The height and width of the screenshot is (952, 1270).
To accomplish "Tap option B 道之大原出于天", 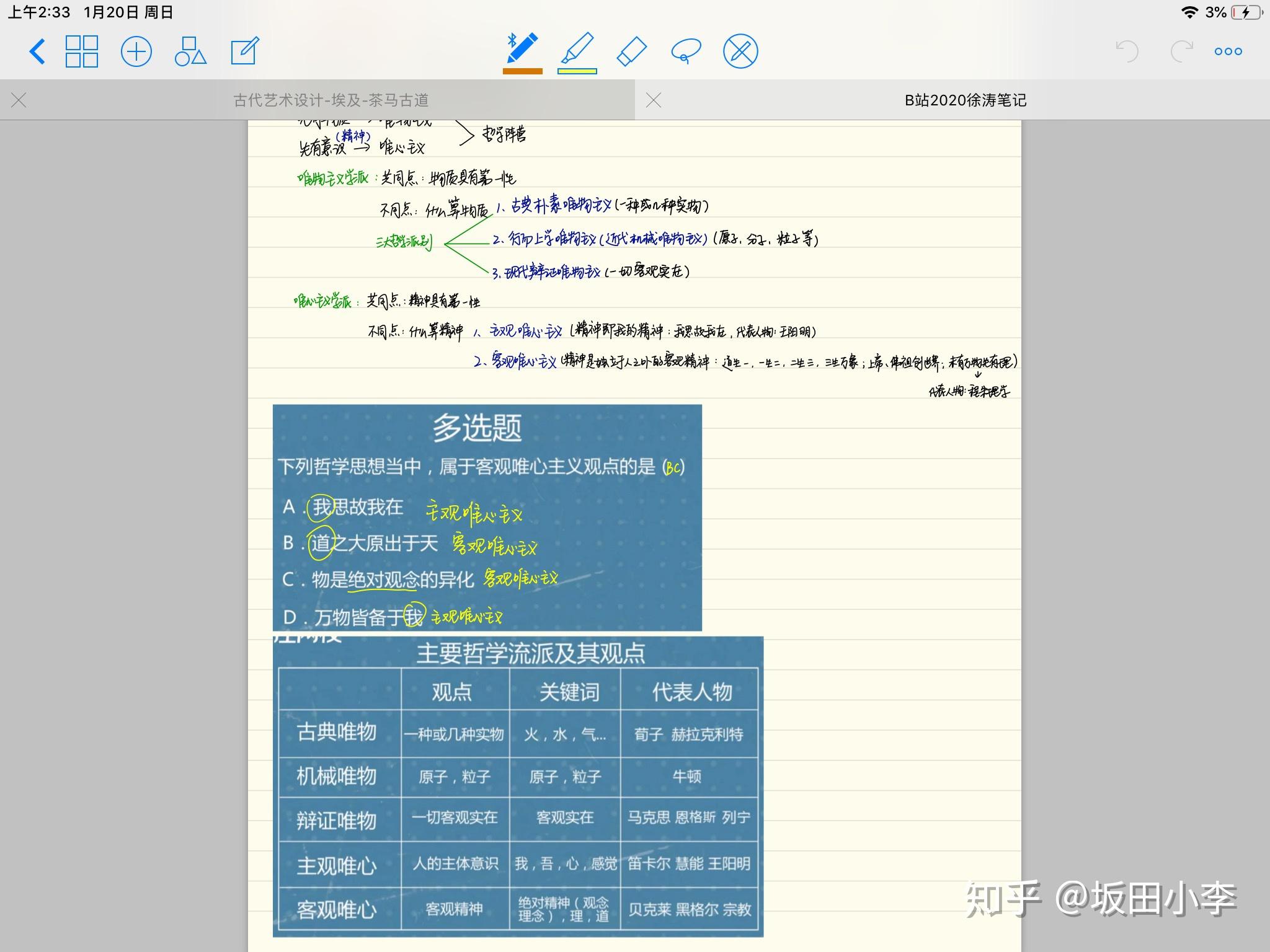I will tap(360, 544).
